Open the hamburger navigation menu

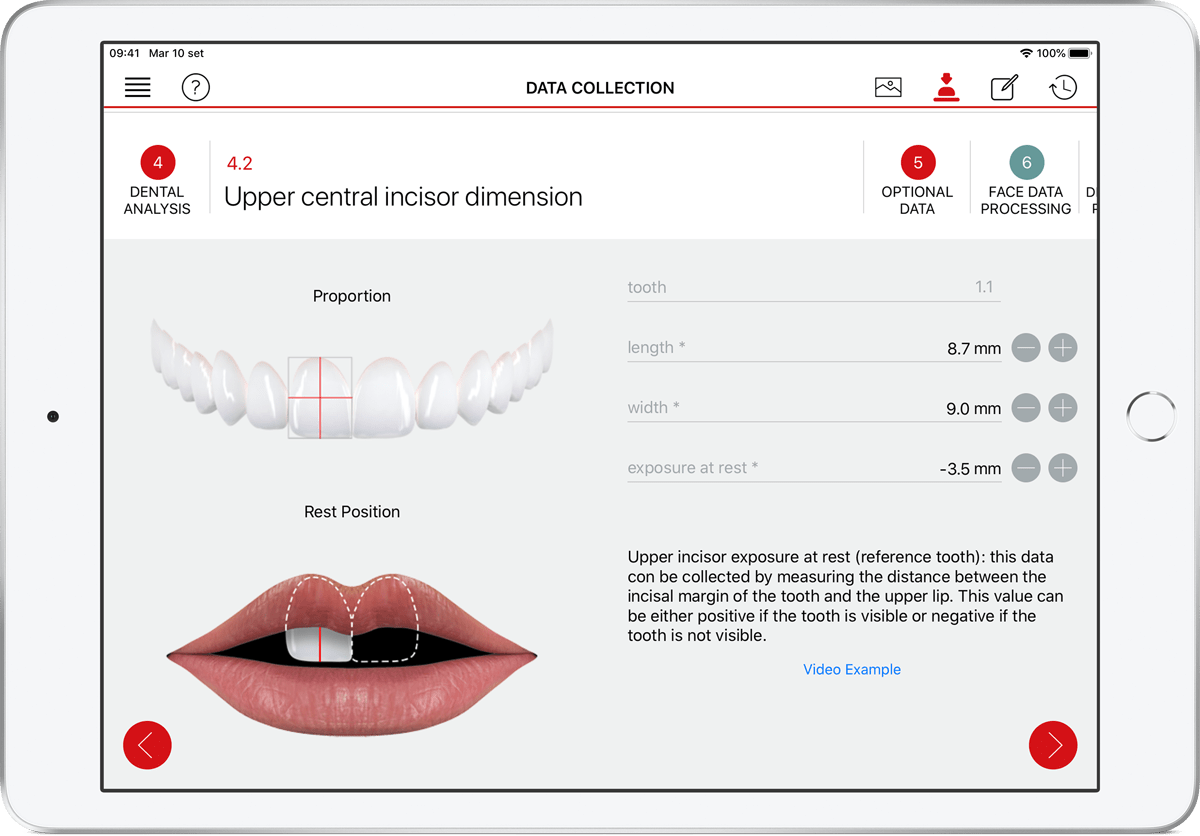point(137,87)
